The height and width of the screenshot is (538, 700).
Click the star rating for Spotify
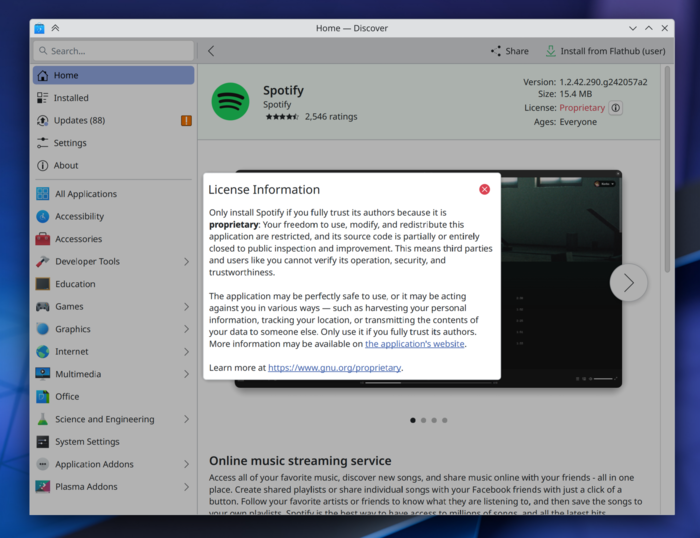tap(282, 117)
